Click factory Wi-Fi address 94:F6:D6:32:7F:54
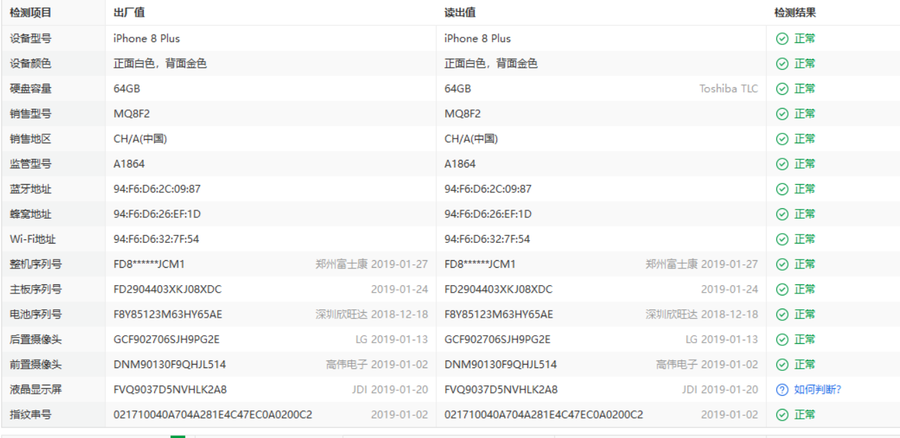 point(156,239)
